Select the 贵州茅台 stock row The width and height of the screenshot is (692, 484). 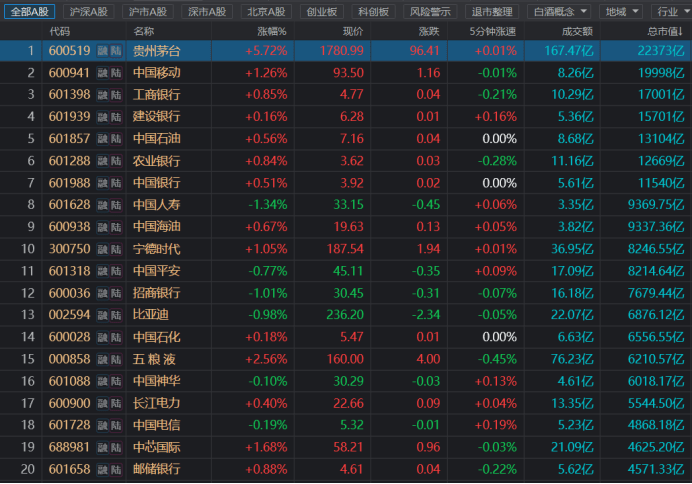coord(346,51)
